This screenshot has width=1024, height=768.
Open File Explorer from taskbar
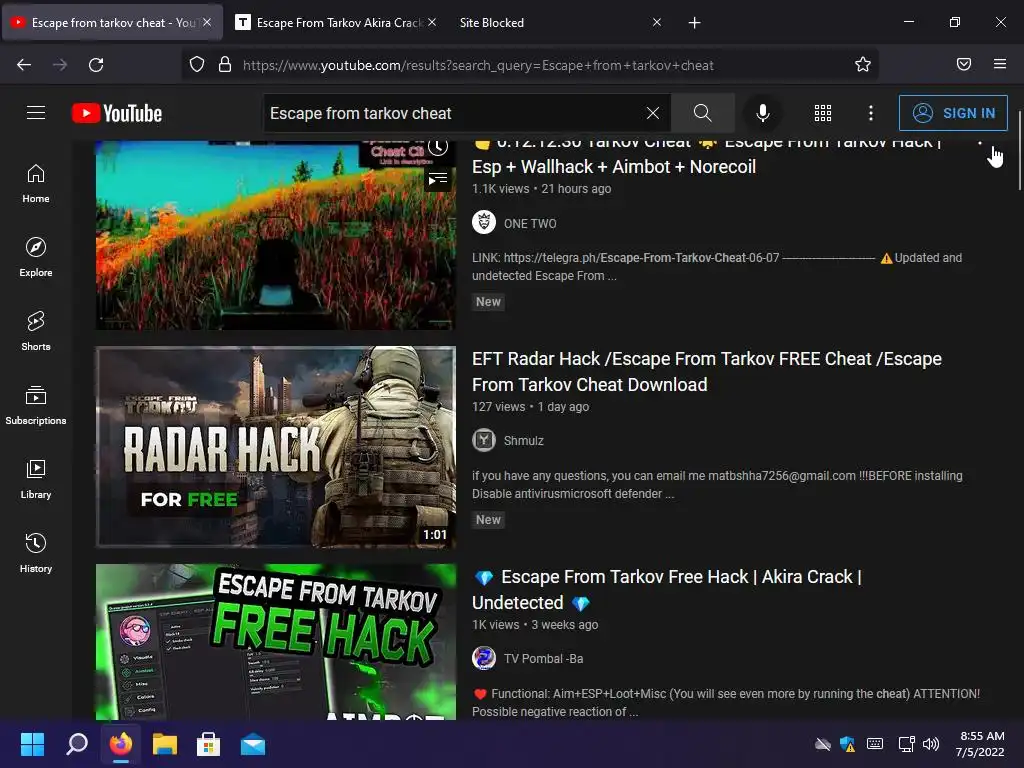165,744
